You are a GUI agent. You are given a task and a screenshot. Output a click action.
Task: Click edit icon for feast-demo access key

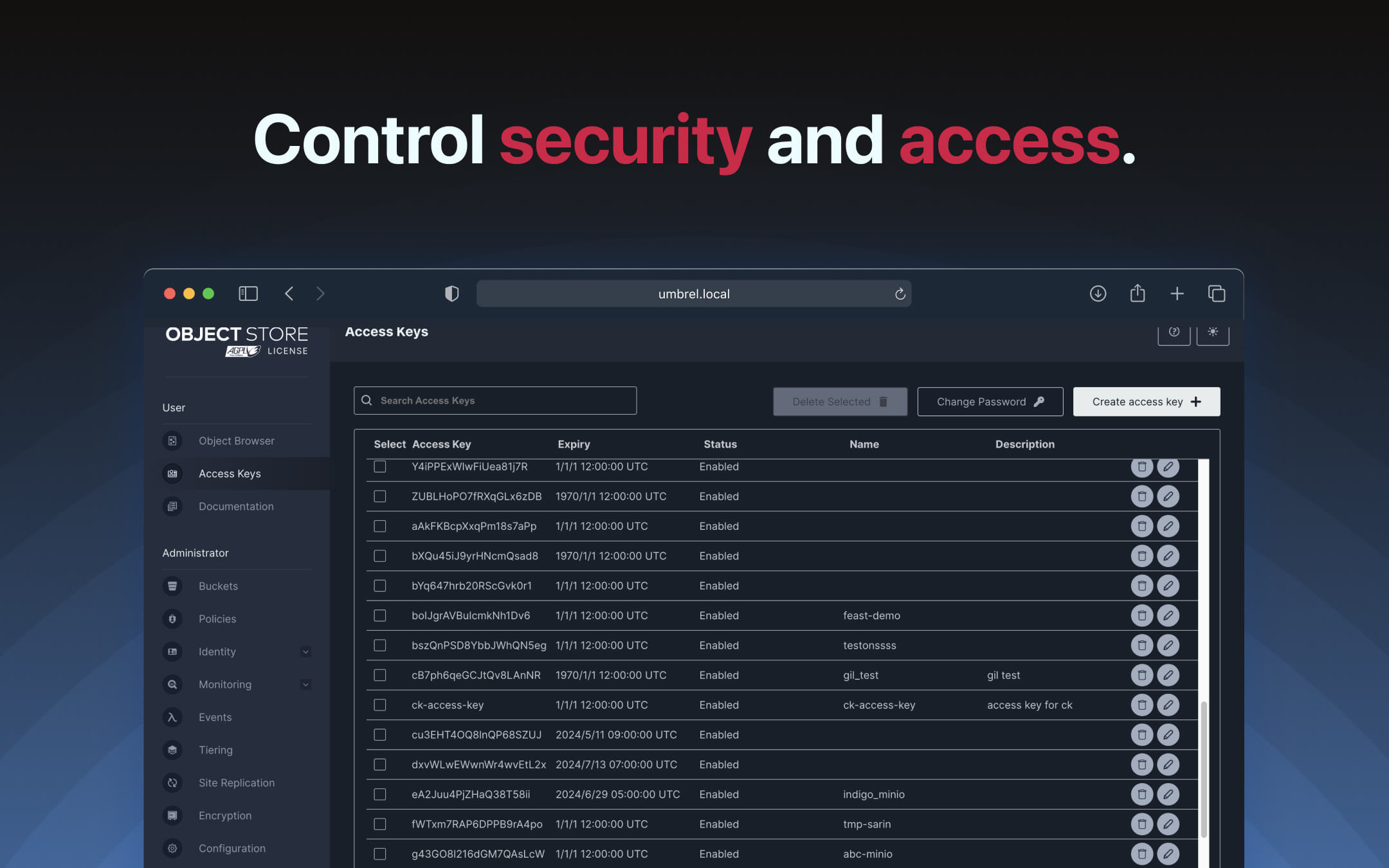click(x=1168, y=615)
